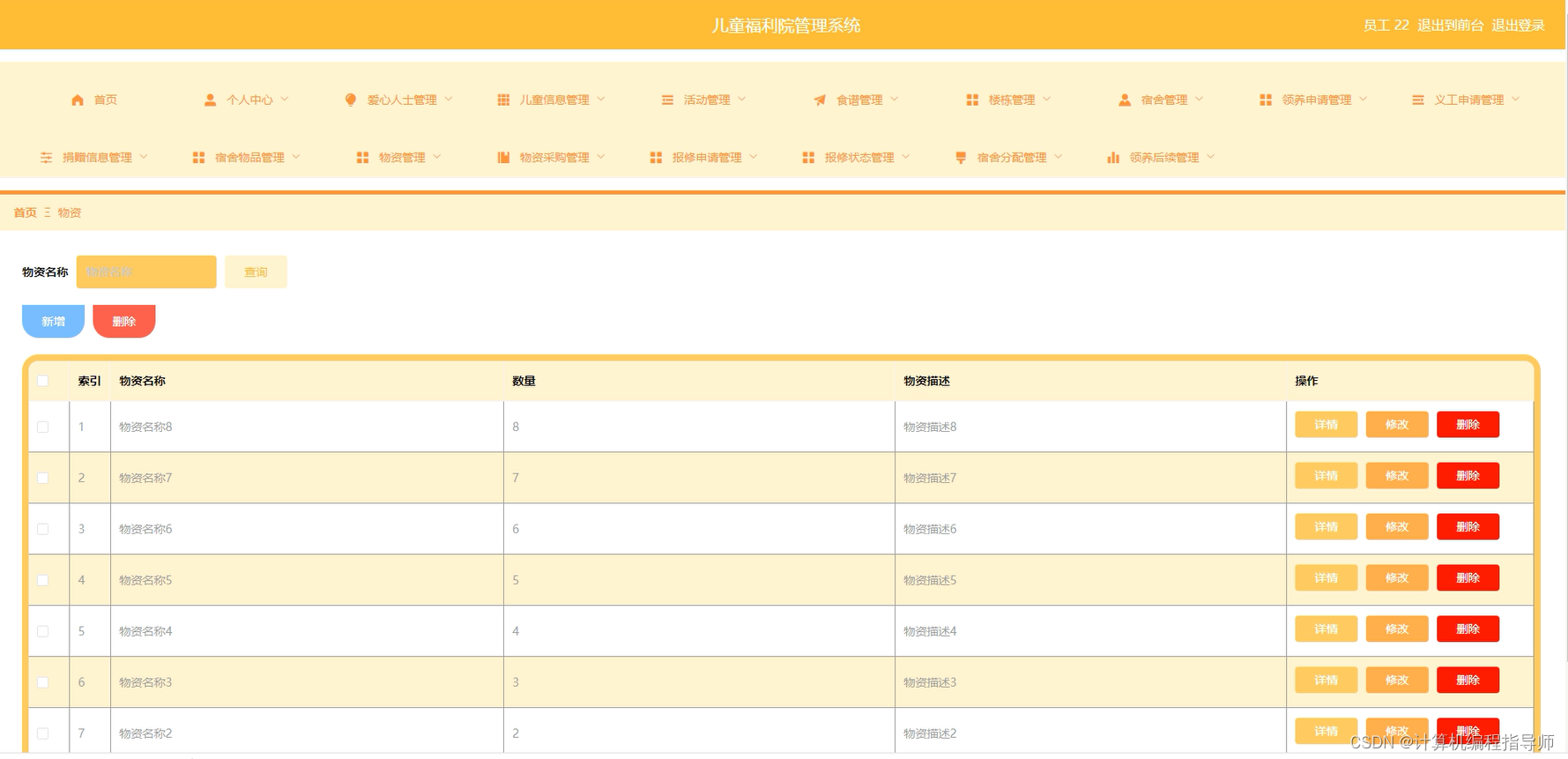Click the 儿童福利院管理系统 title
The height and width of the screenshot is (759, 1568).
(x=786, y=26)
